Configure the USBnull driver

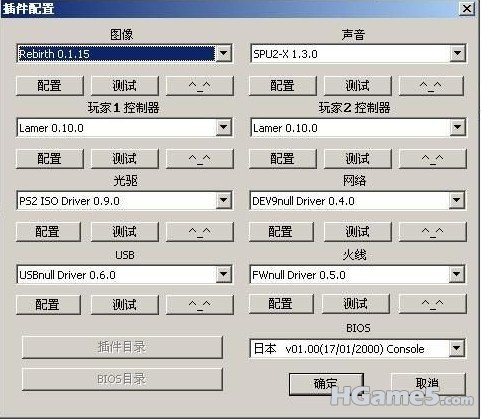pyautogui.click(x=48, y=305)
